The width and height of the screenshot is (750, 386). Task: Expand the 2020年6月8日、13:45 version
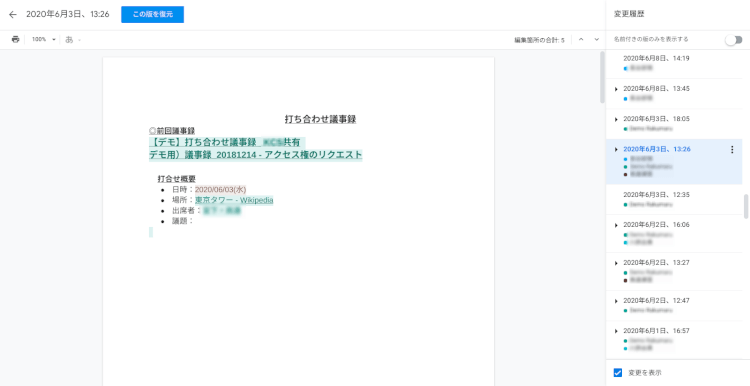pyautogui.click(x=616, y=89)
